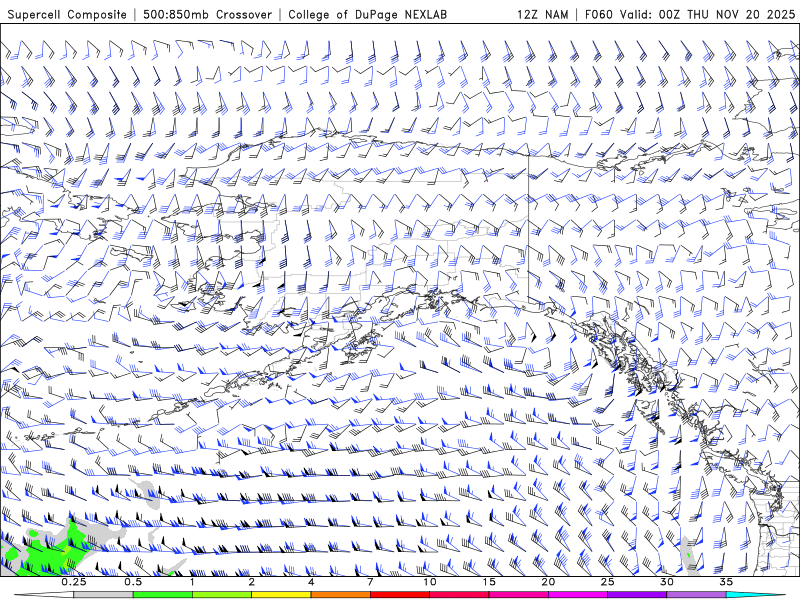The width and height of the screenshot is (800, 600).
Task: Click the '500:850mb Crossover' label
Action: (207, 14)
